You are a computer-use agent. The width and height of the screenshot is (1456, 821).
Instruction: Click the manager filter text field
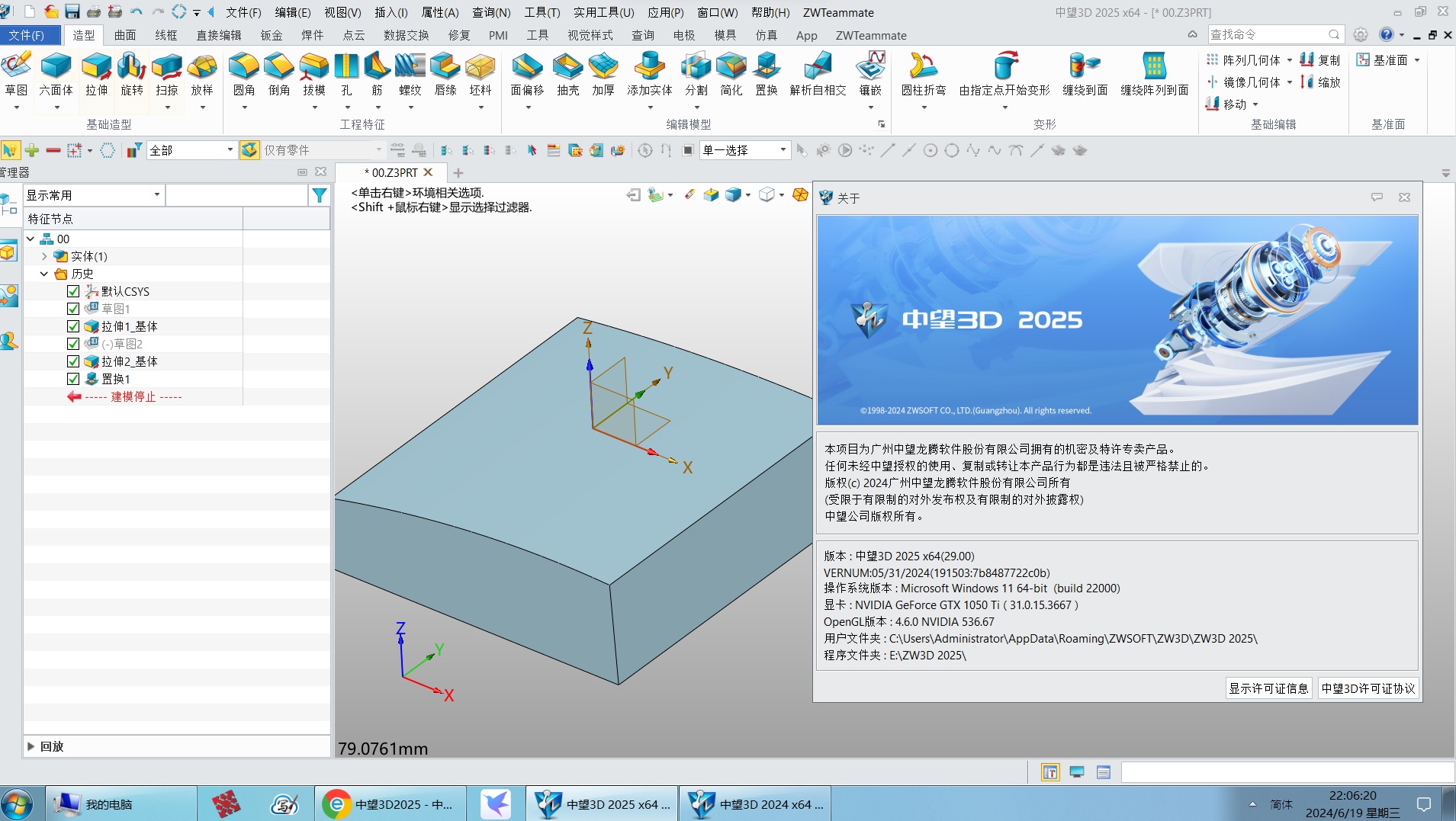[236, 196]
